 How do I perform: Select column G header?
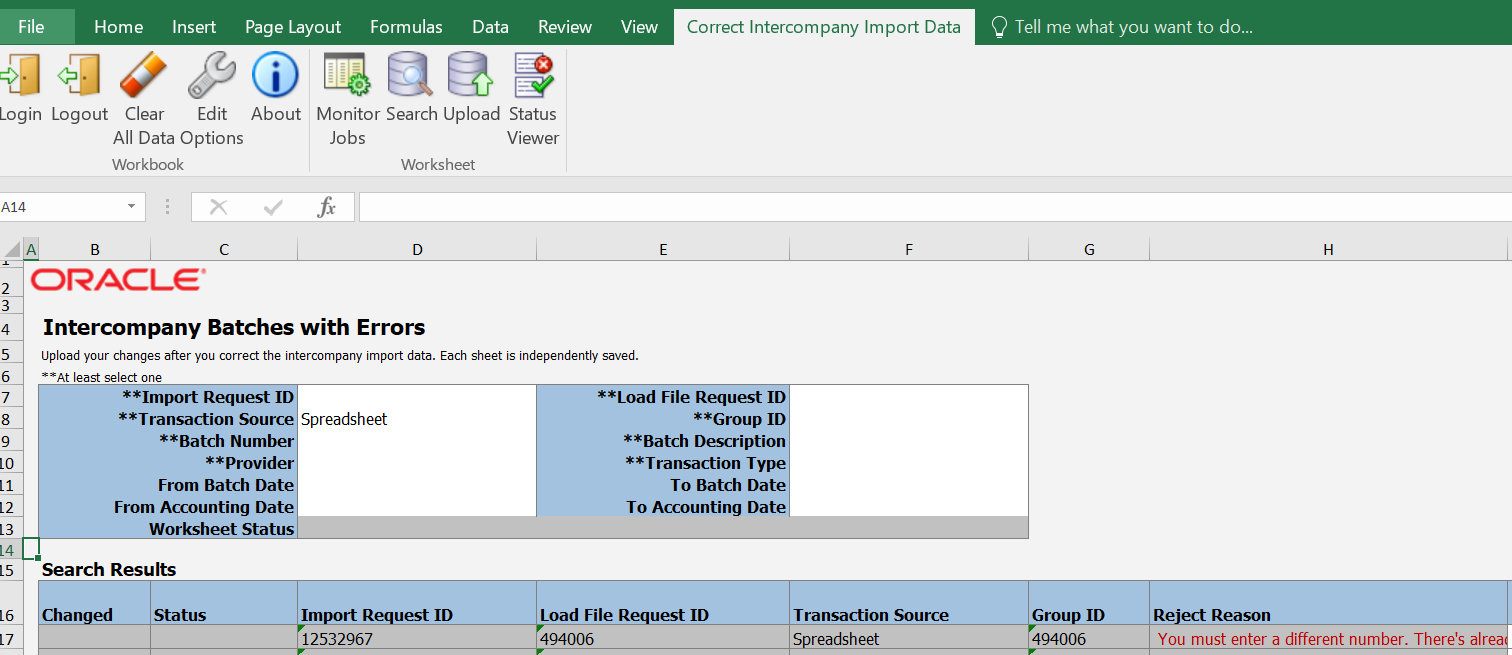[x=1089, y=250]
